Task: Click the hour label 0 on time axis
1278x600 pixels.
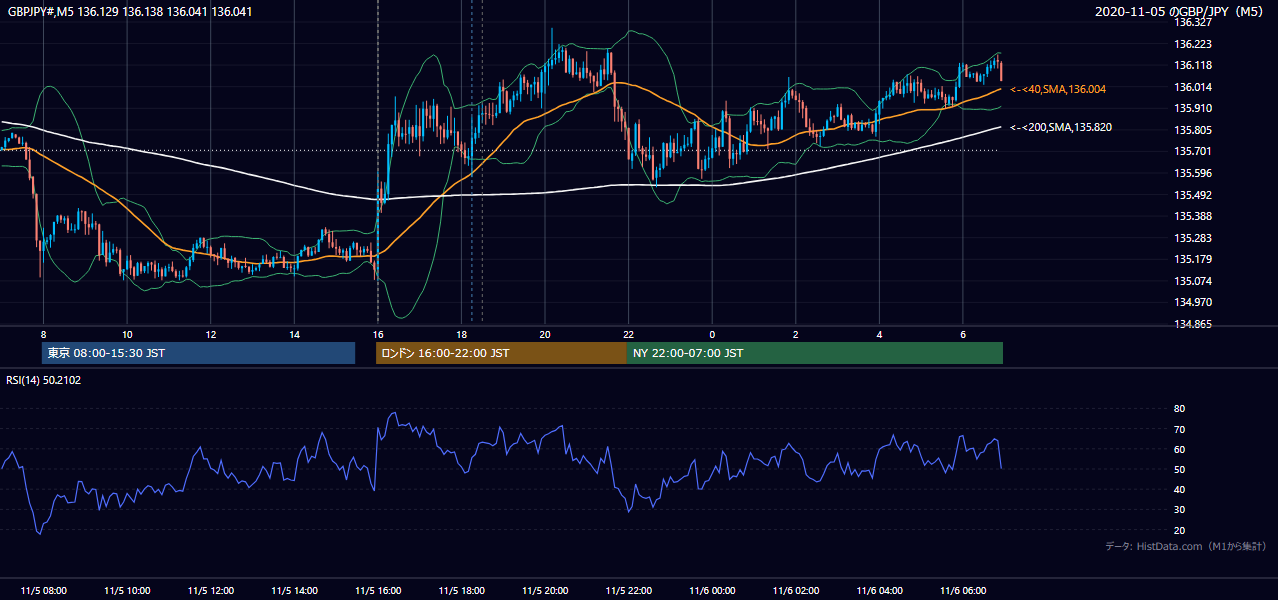Action: (712, 334)
